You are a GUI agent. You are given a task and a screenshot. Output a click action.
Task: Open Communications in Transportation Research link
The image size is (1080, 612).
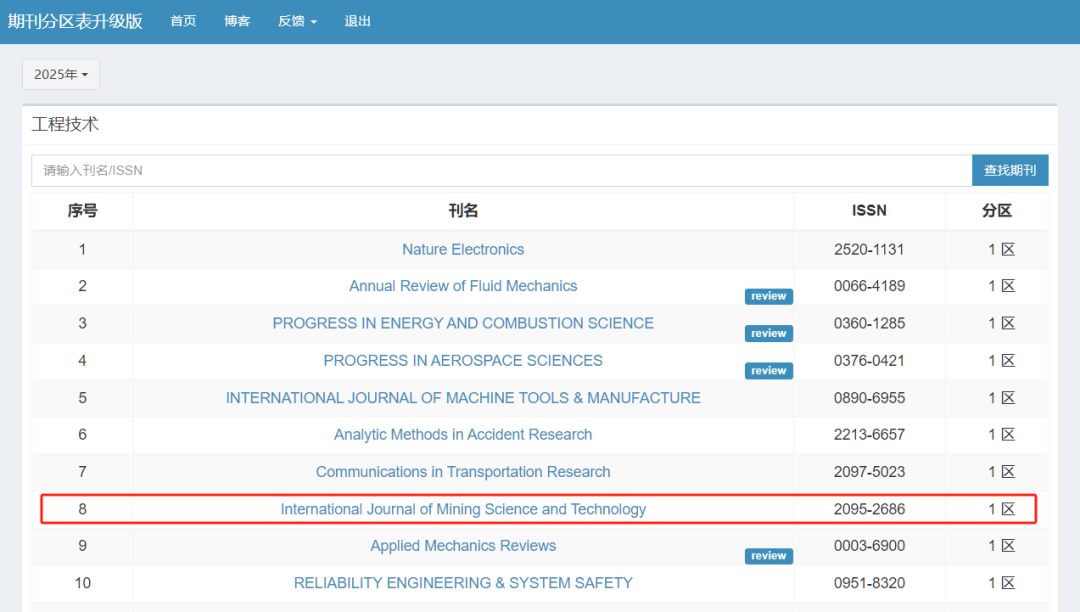coord(463,472)
